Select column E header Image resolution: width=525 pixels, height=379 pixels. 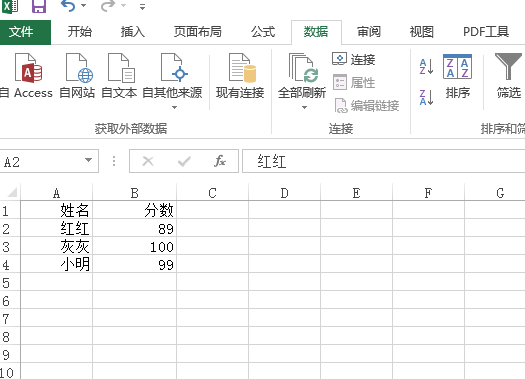(x=357, y=193)
